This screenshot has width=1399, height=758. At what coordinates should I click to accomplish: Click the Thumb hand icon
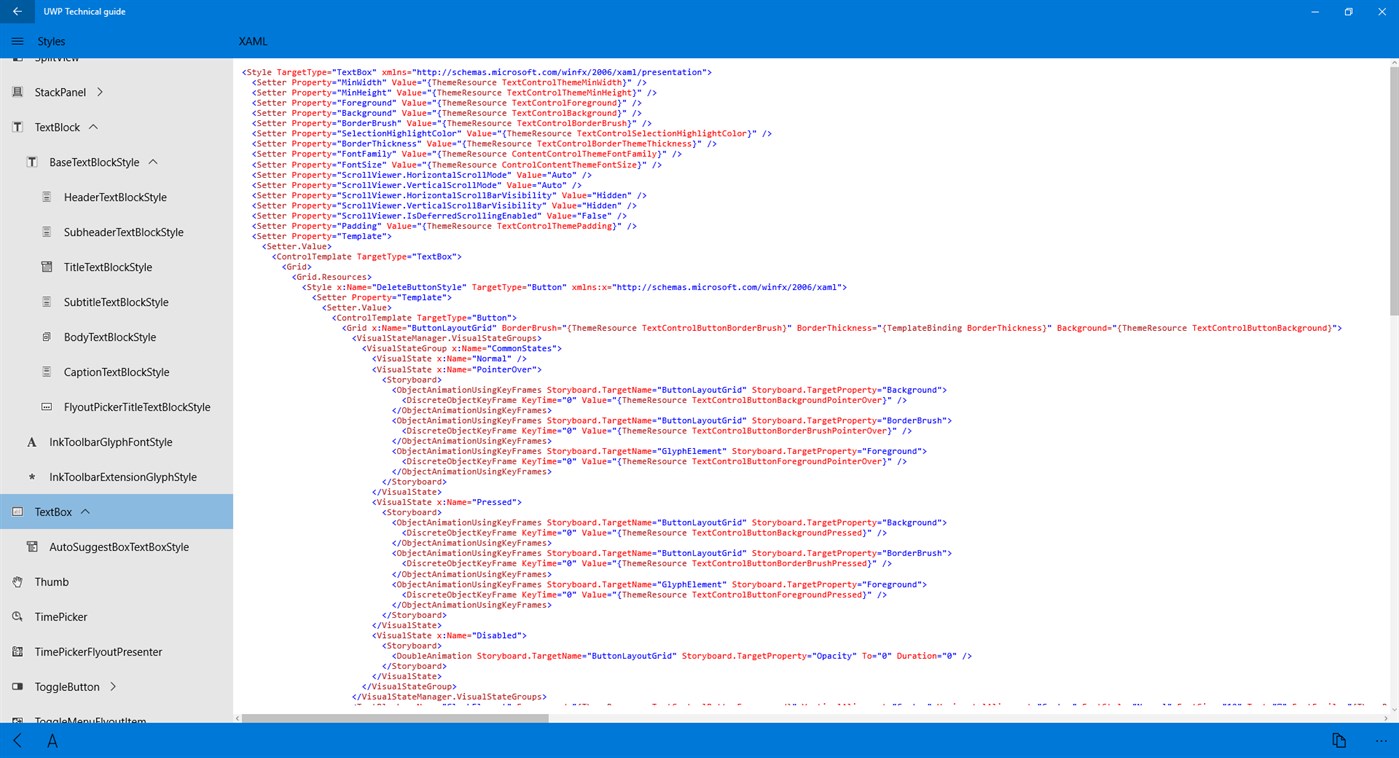tap(17, 582)
